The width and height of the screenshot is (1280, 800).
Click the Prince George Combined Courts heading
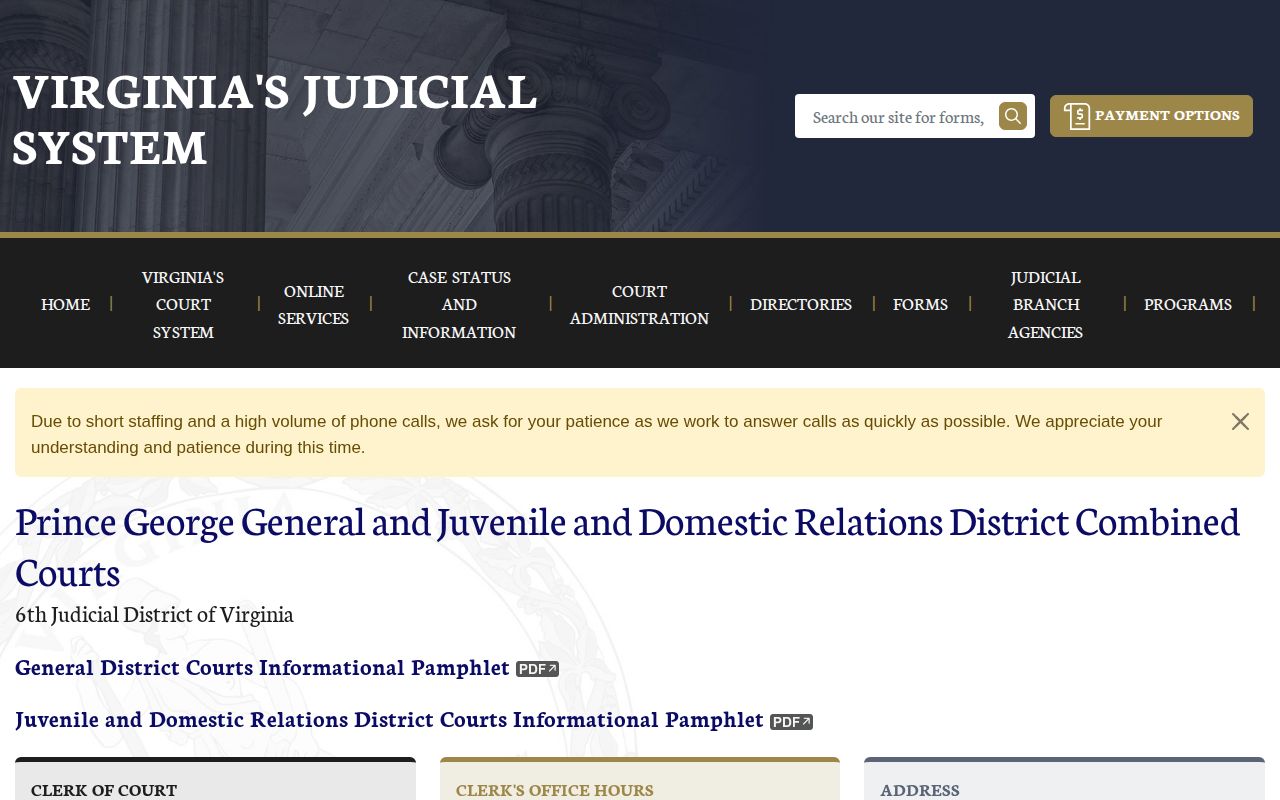(x=628, y=547)
